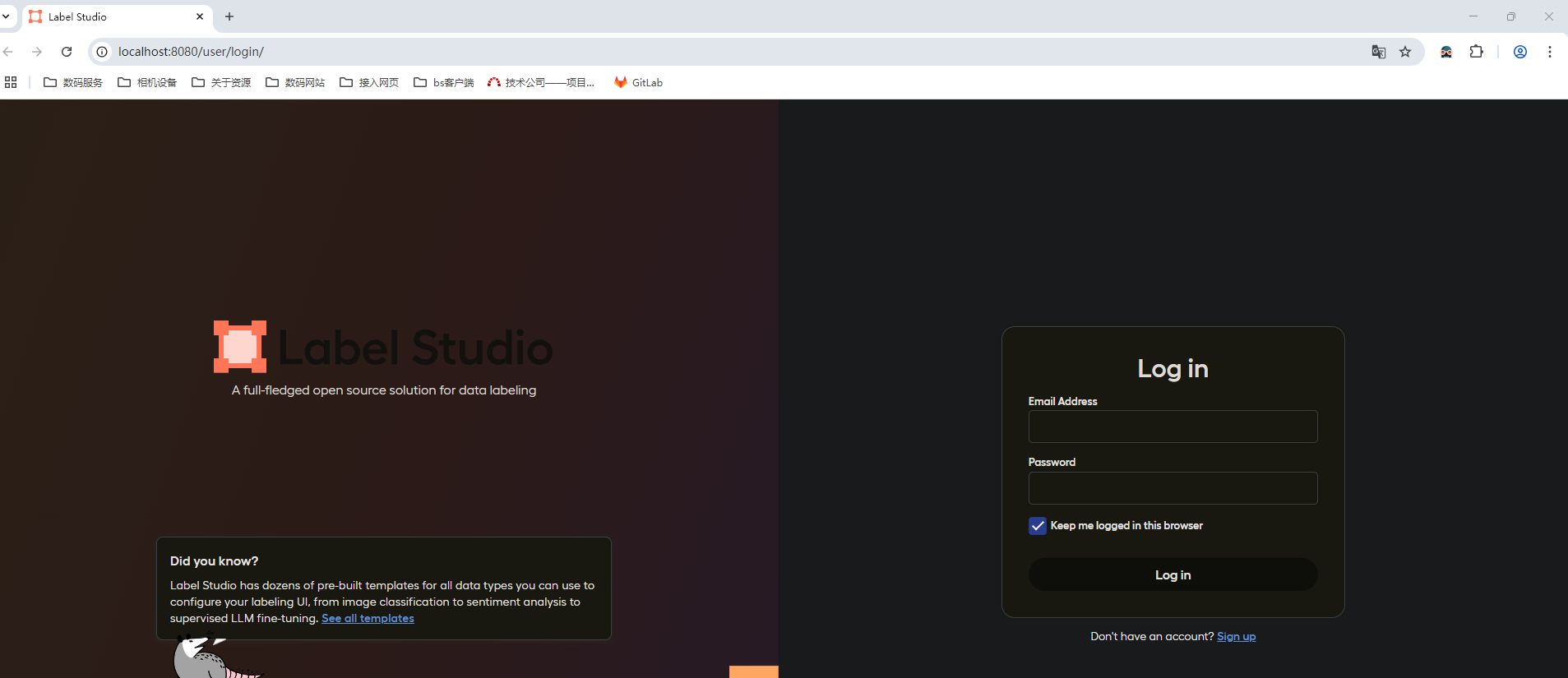1568x678 pixels.
Task: Open the Chrome profile icon
Action: coord(1520,52)
